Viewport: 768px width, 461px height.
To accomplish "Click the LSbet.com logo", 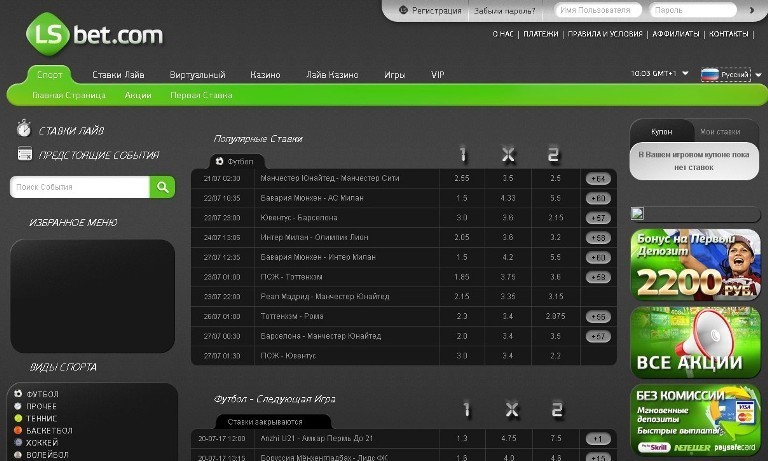I will pos(94,34).
